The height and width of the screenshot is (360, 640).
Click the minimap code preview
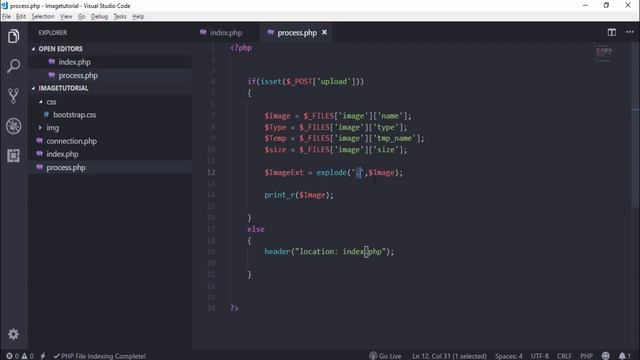point(604,53)
